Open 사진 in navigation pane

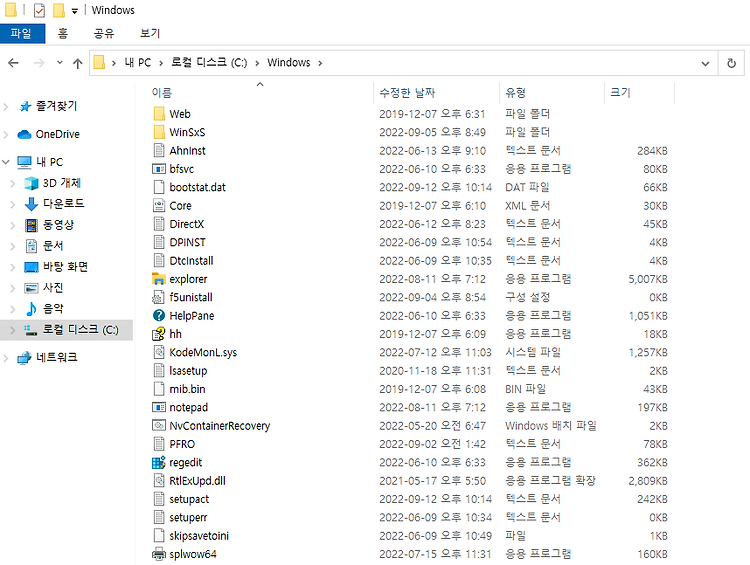pyautogui.click(x=53, y=288)
